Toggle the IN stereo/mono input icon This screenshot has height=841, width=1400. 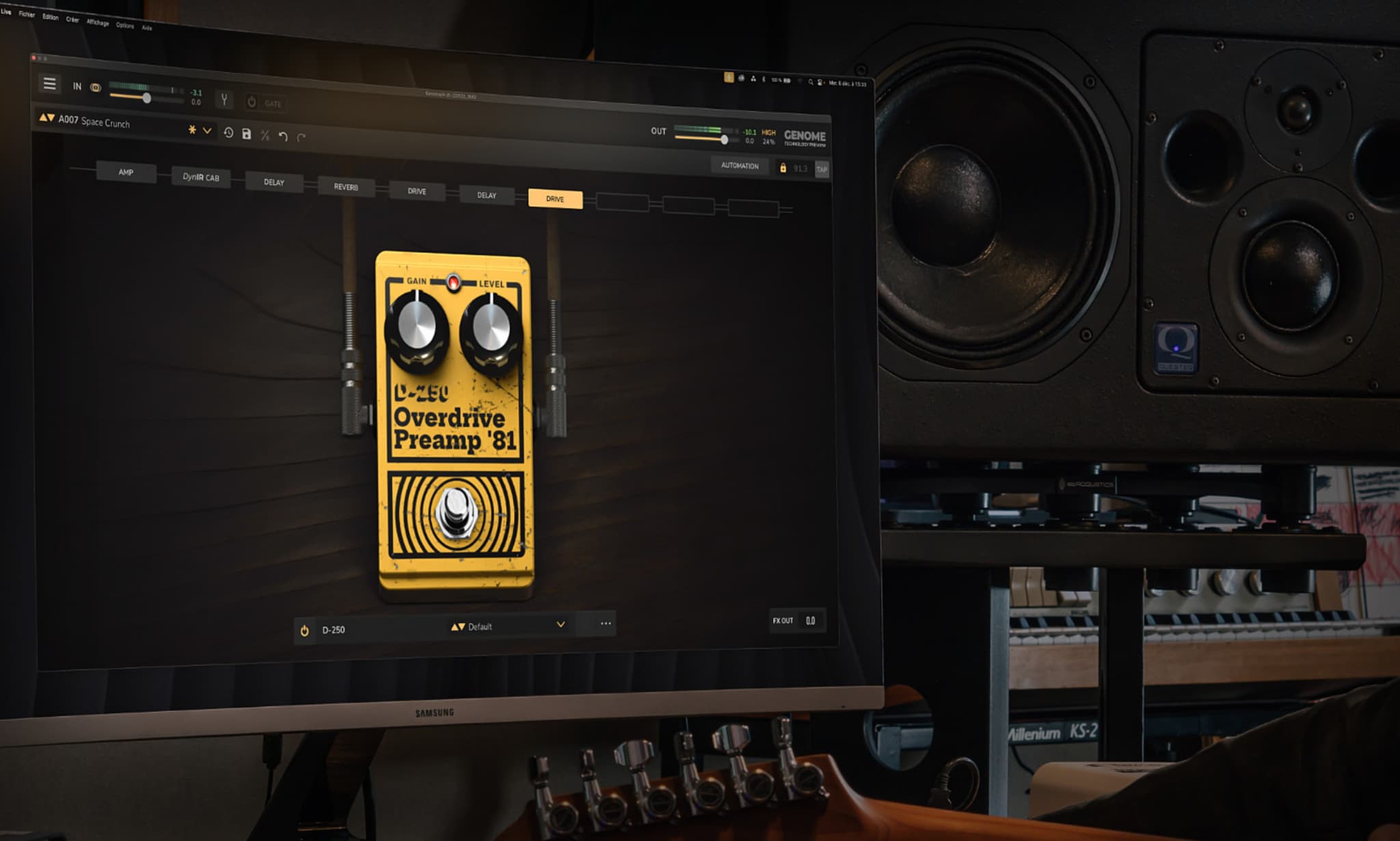pyautogui.click(x=96, y=88)
